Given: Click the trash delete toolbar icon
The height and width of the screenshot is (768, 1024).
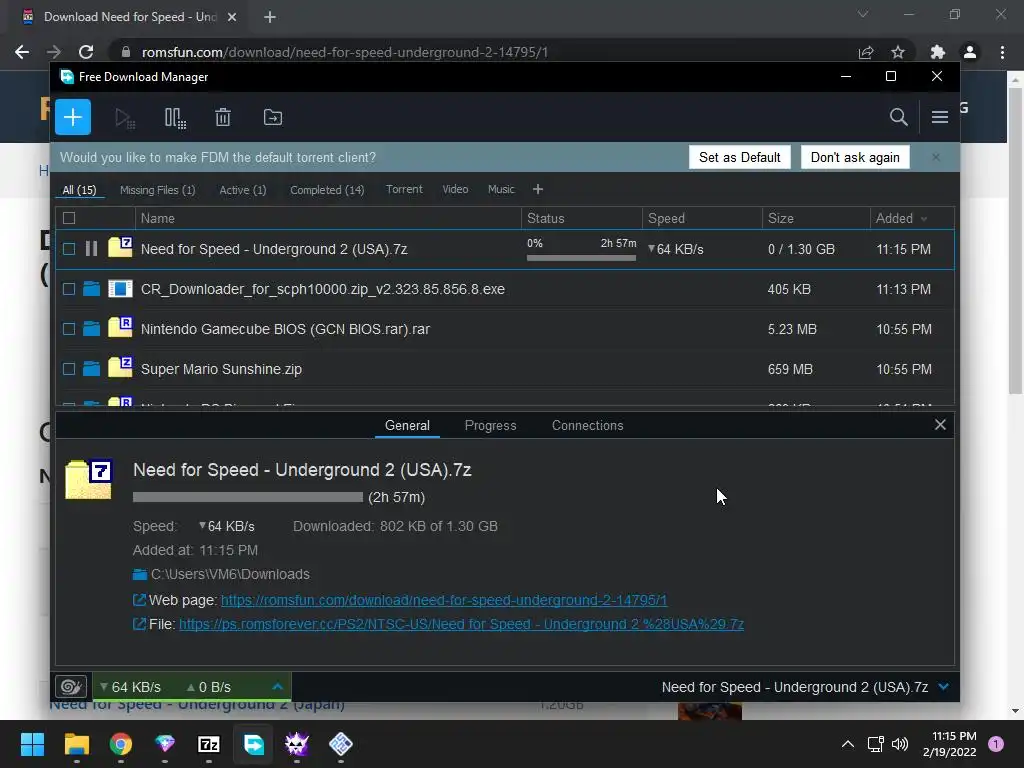Looking at the screenshot, I should point(223,118).
